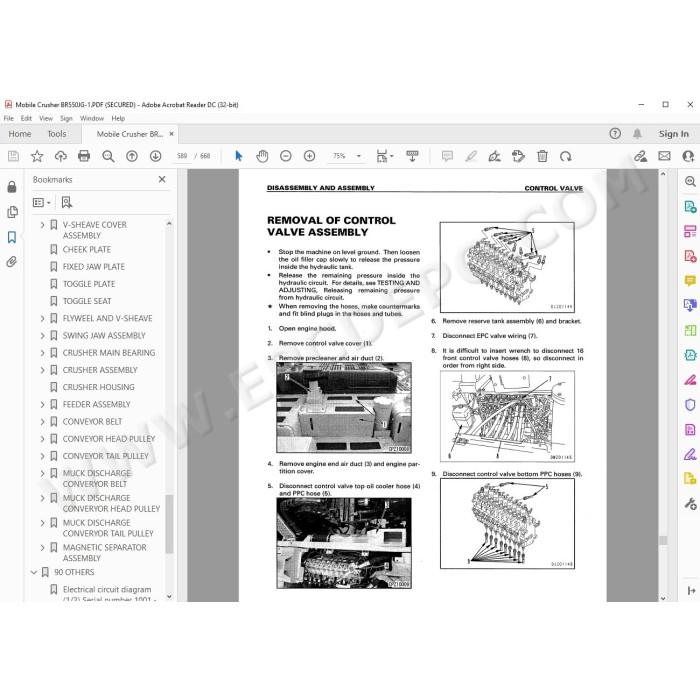Open fit page options tool
This screenshot has width=700, height=700.
[384, 156]
